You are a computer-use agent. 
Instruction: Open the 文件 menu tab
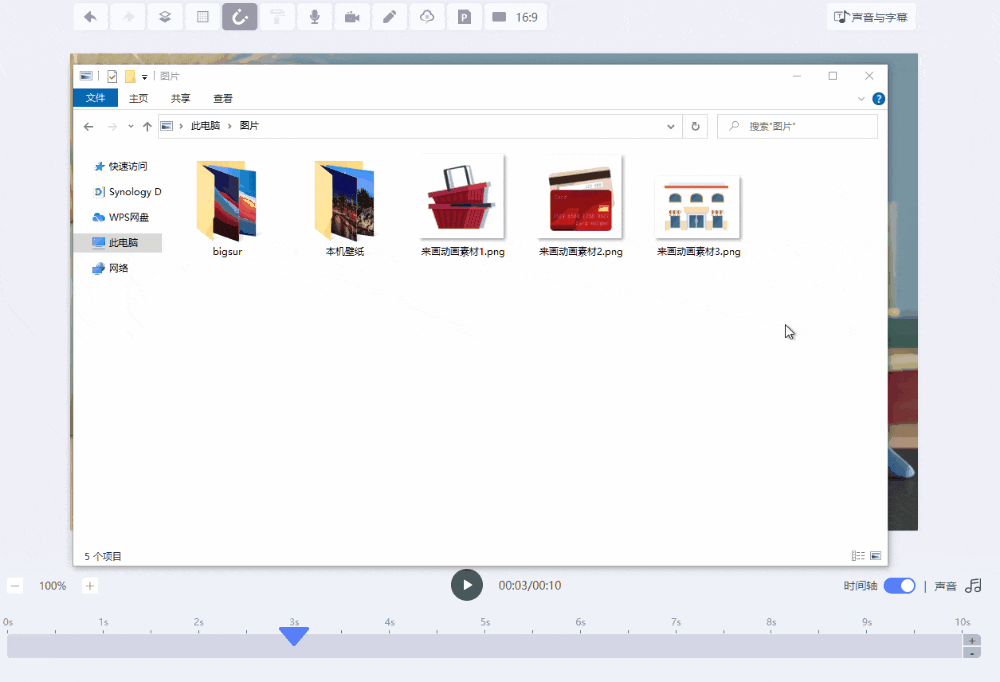(x=95, y=98)
